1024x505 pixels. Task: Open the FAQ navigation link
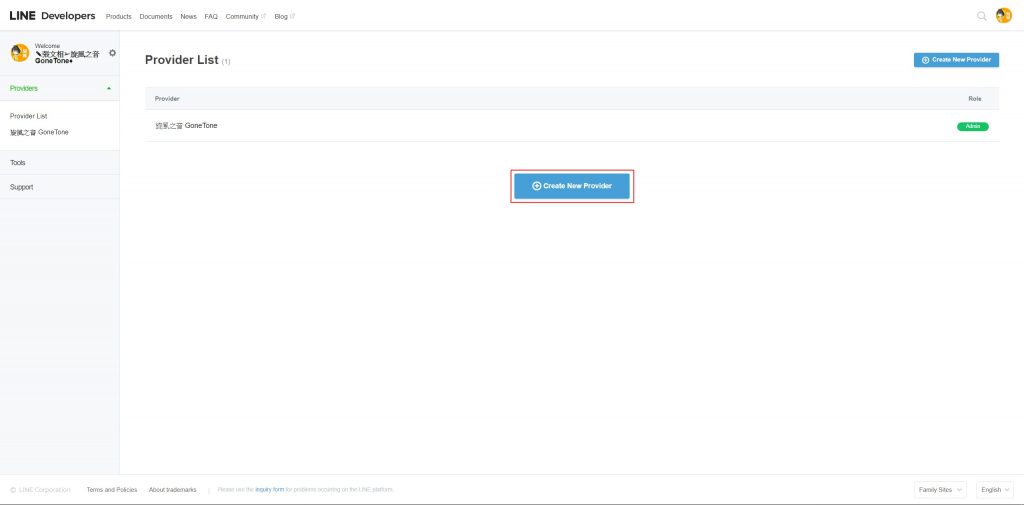pos(211,17)
